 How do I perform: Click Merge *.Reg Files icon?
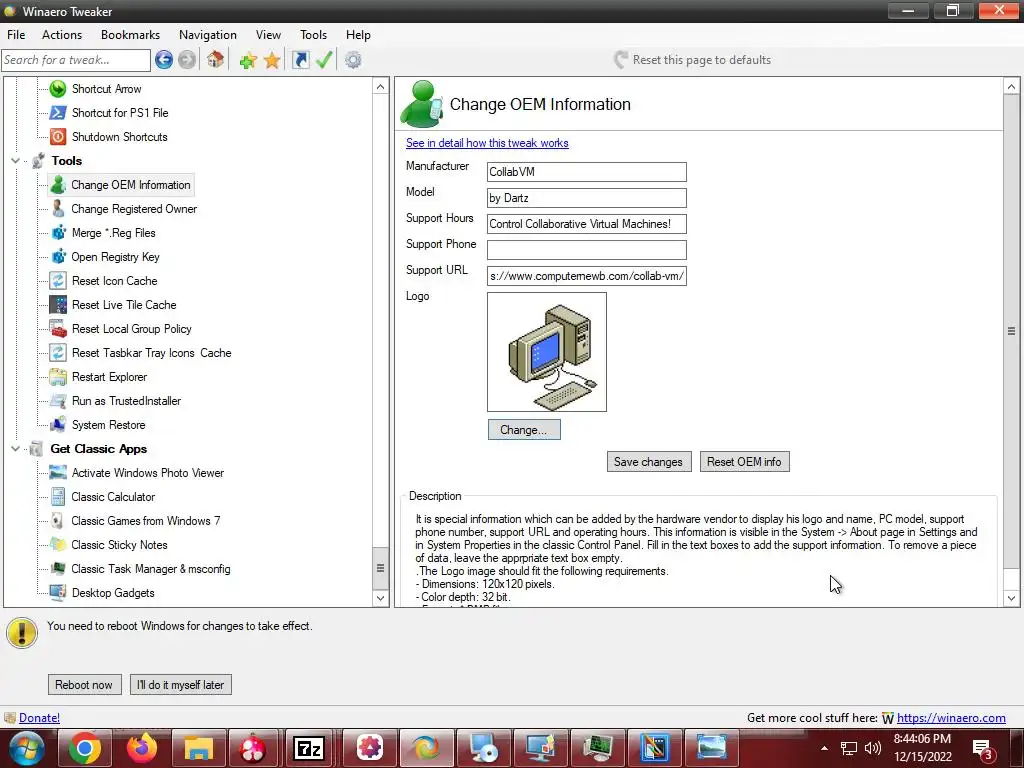(x=58, y=233)
